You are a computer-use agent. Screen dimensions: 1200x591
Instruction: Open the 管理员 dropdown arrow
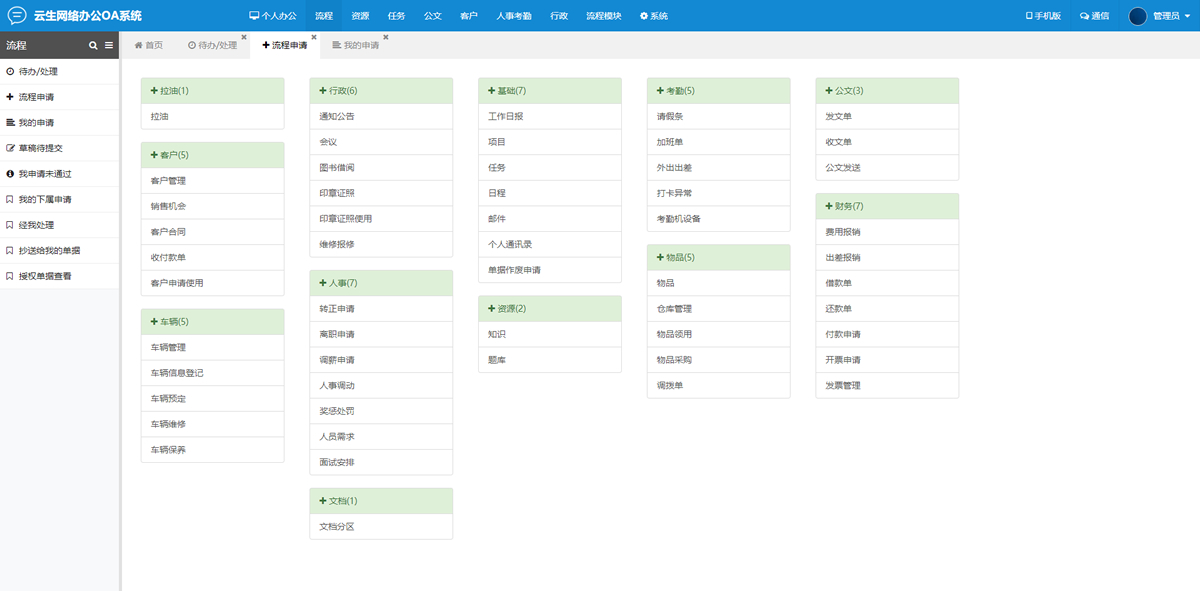(1187, 16)
